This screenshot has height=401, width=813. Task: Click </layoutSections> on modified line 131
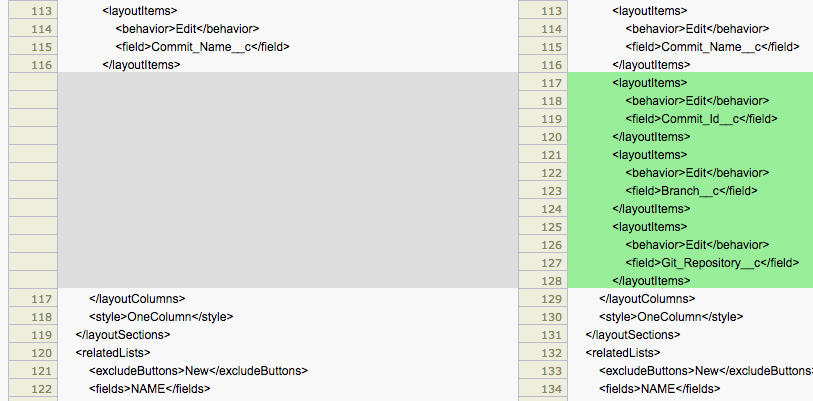point(633,335)
